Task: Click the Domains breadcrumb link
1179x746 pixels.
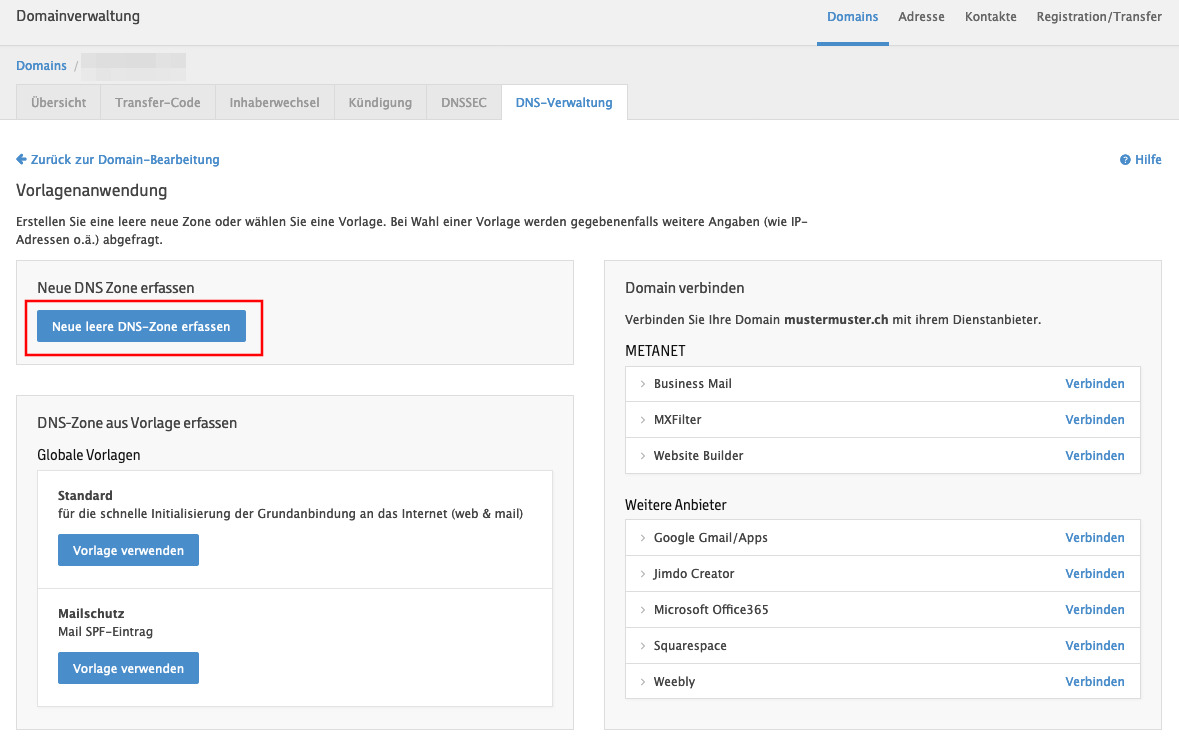Action: [x=41, y=66]
